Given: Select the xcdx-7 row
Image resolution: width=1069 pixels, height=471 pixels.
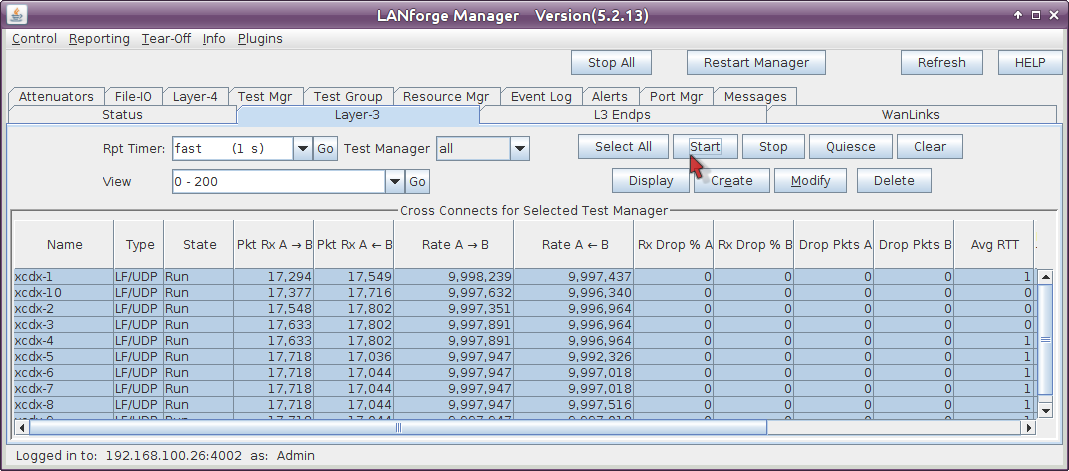Looking at the screenshot, I should 524,389.
